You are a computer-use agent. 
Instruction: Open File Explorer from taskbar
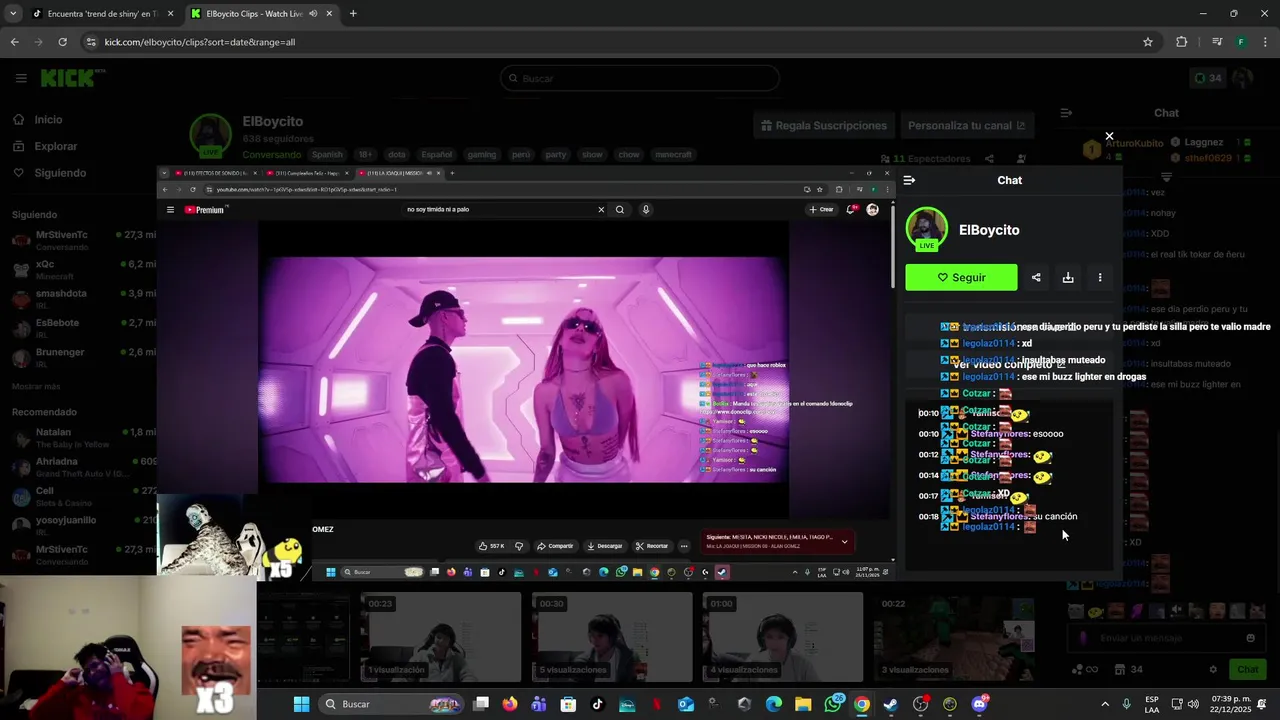coord(803,704)
